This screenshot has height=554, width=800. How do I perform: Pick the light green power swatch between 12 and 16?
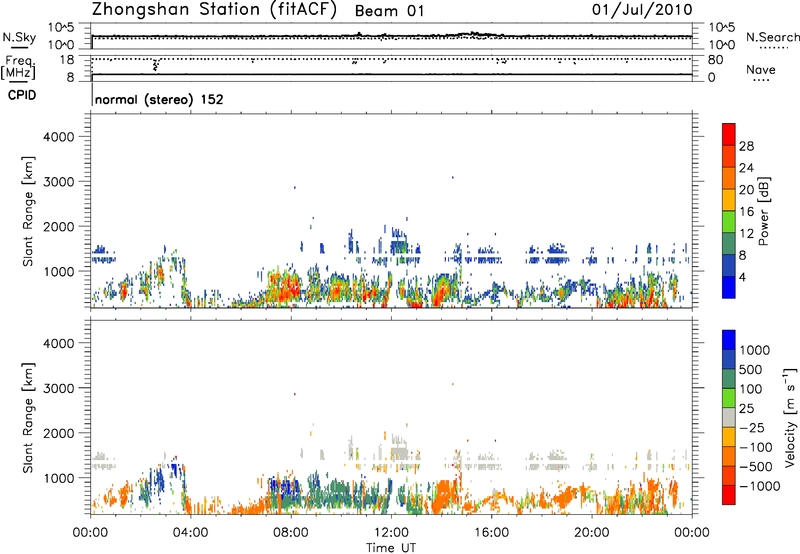[729, 222]
